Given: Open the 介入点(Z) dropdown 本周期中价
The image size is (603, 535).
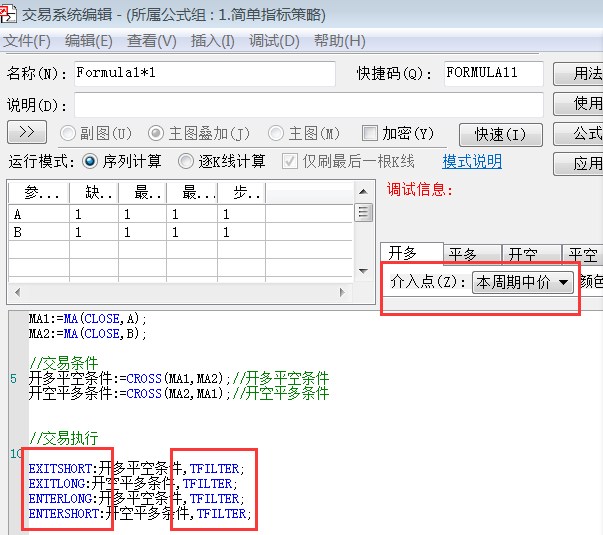Looking at the screenshot, I should click(x=523, y=283).
